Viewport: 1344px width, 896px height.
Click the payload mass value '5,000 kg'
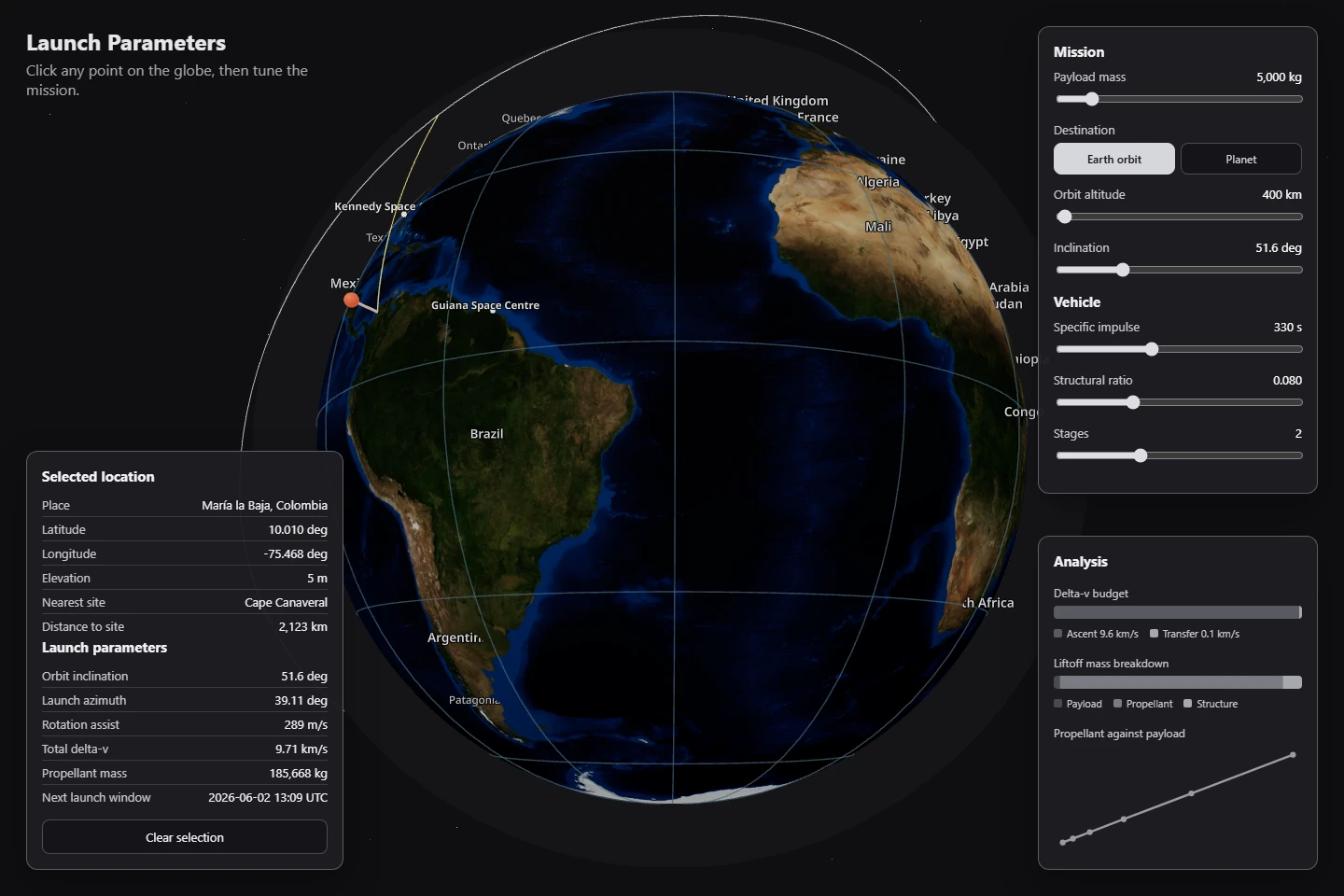click(1279, 77)
